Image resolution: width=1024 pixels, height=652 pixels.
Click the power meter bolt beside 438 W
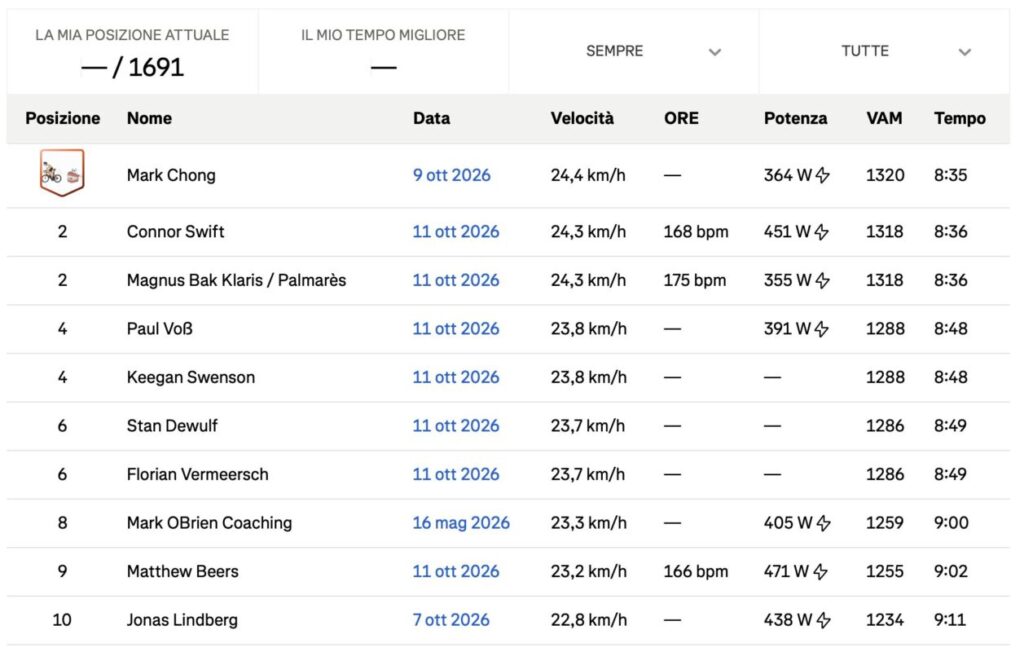click(x=824, y=620)
